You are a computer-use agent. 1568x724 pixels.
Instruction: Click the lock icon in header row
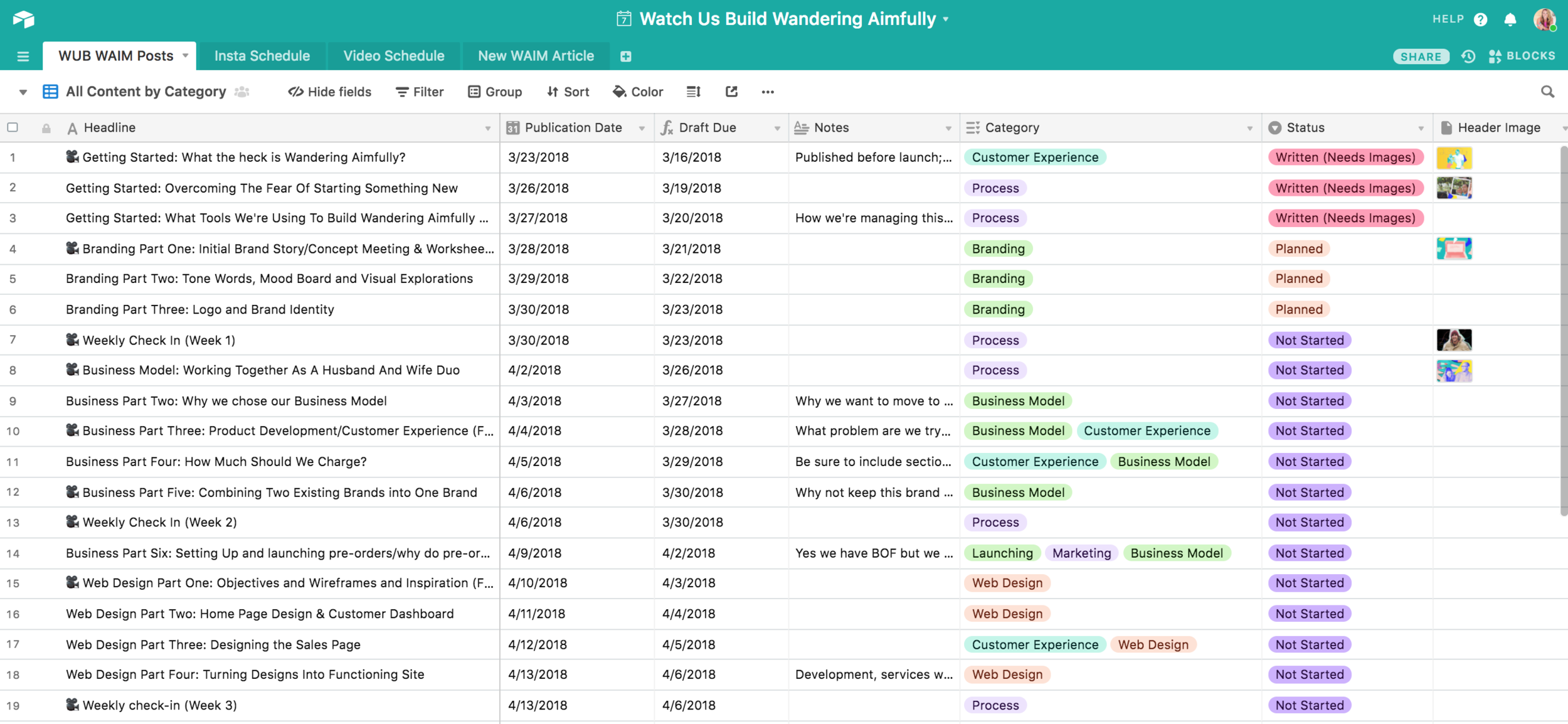click(x=46, y=128)
